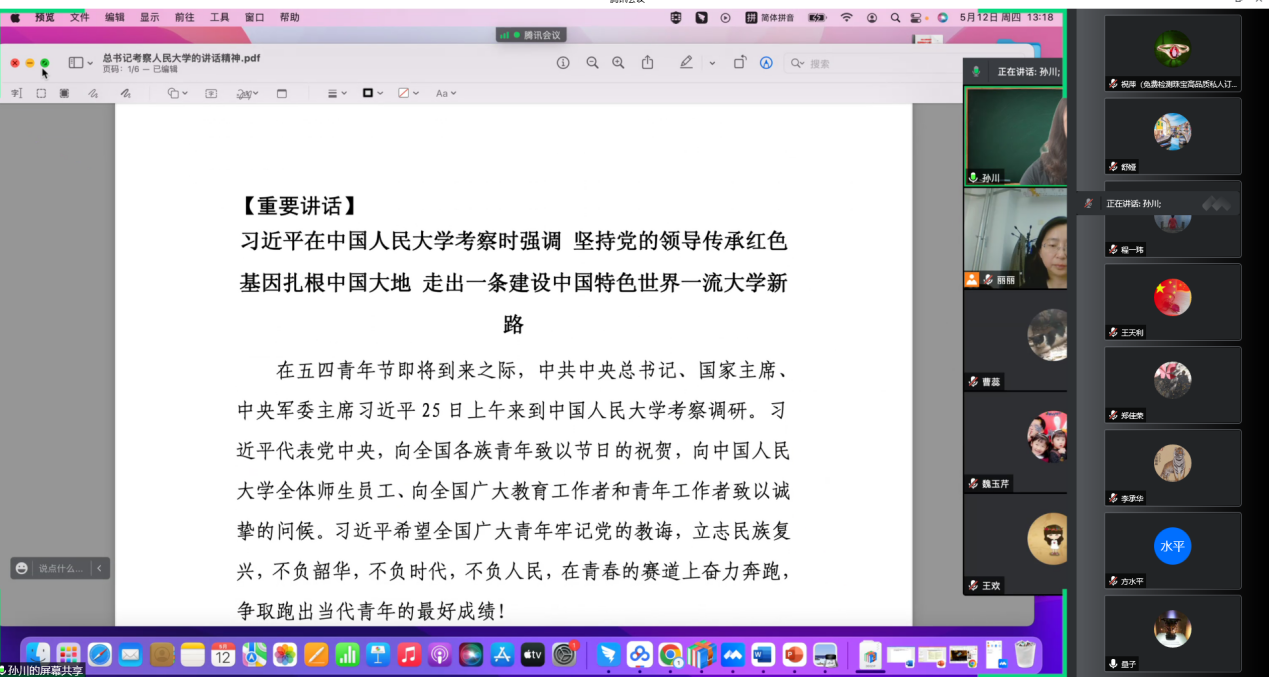The width and height of the screenshot is (1269, 677).
Task: Open Finder from the Dock
Action: click(x=38, y=654)
